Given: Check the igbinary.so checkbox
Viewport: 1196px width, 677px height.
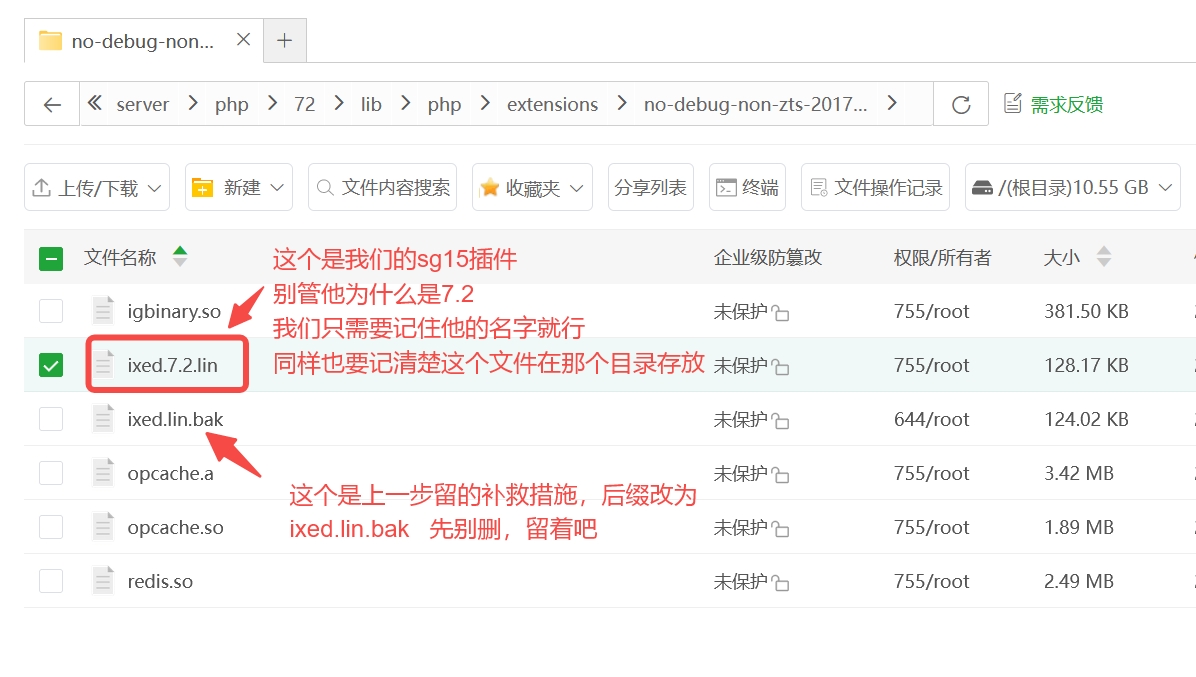Looking at the screenshot, I should (51, 312).
